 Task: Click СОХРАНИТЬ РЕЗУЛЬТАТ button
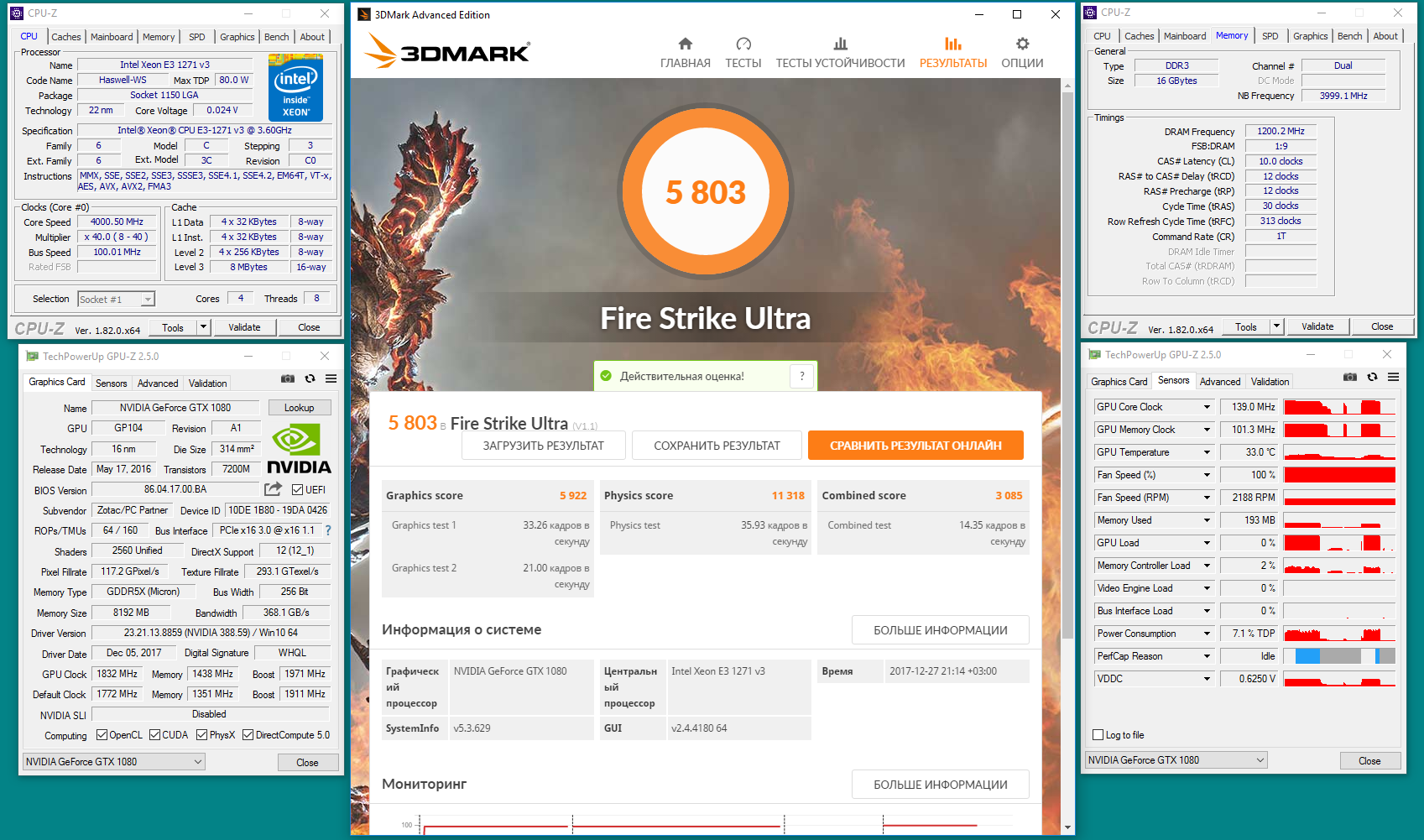coord(717,446)
